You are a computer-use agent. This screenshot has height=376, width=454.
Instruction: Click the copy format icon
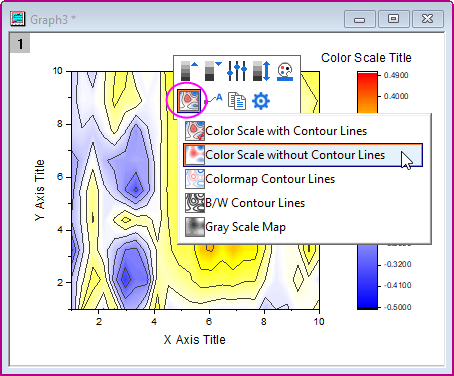point(237,101)
